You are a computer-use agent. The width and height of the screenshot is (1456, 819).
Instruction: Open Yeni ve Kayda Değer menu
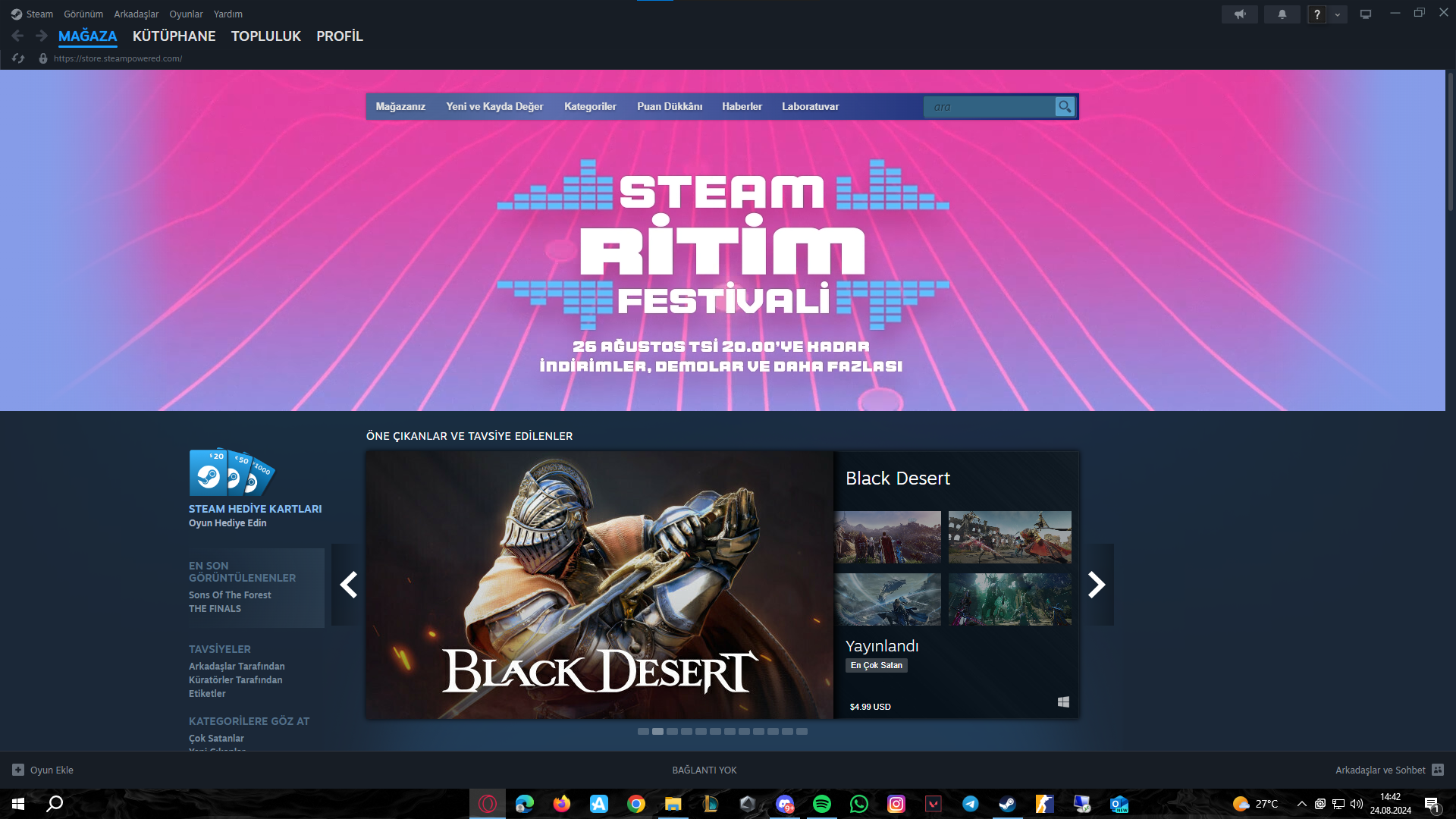coord(494,107)
